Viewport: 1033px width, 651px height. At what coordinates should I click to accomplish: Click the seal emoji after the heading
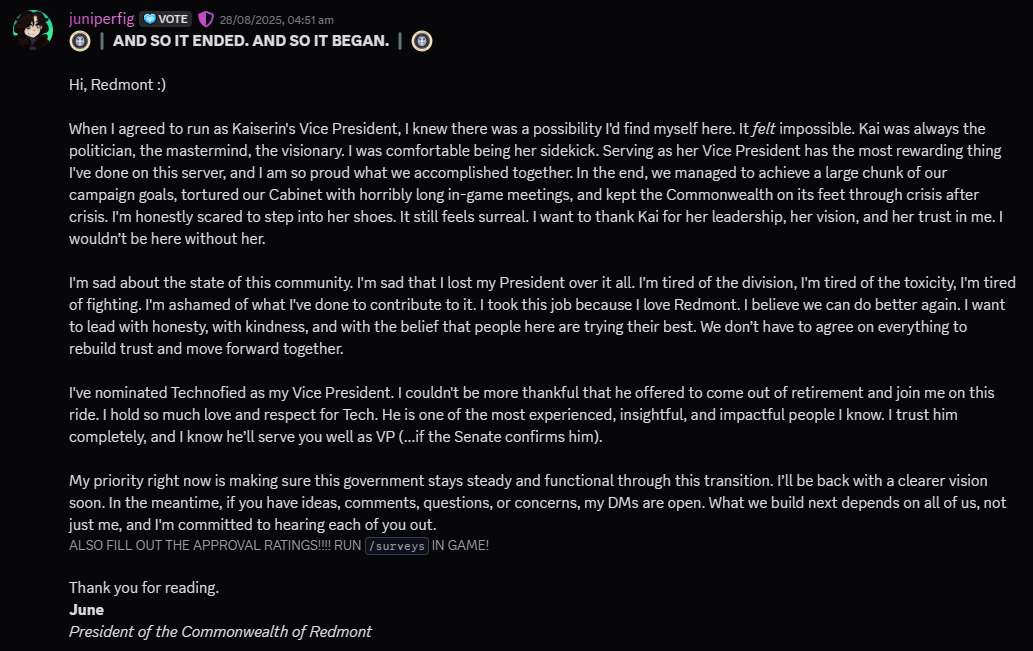pyautogui.click(x=422, y=41)
